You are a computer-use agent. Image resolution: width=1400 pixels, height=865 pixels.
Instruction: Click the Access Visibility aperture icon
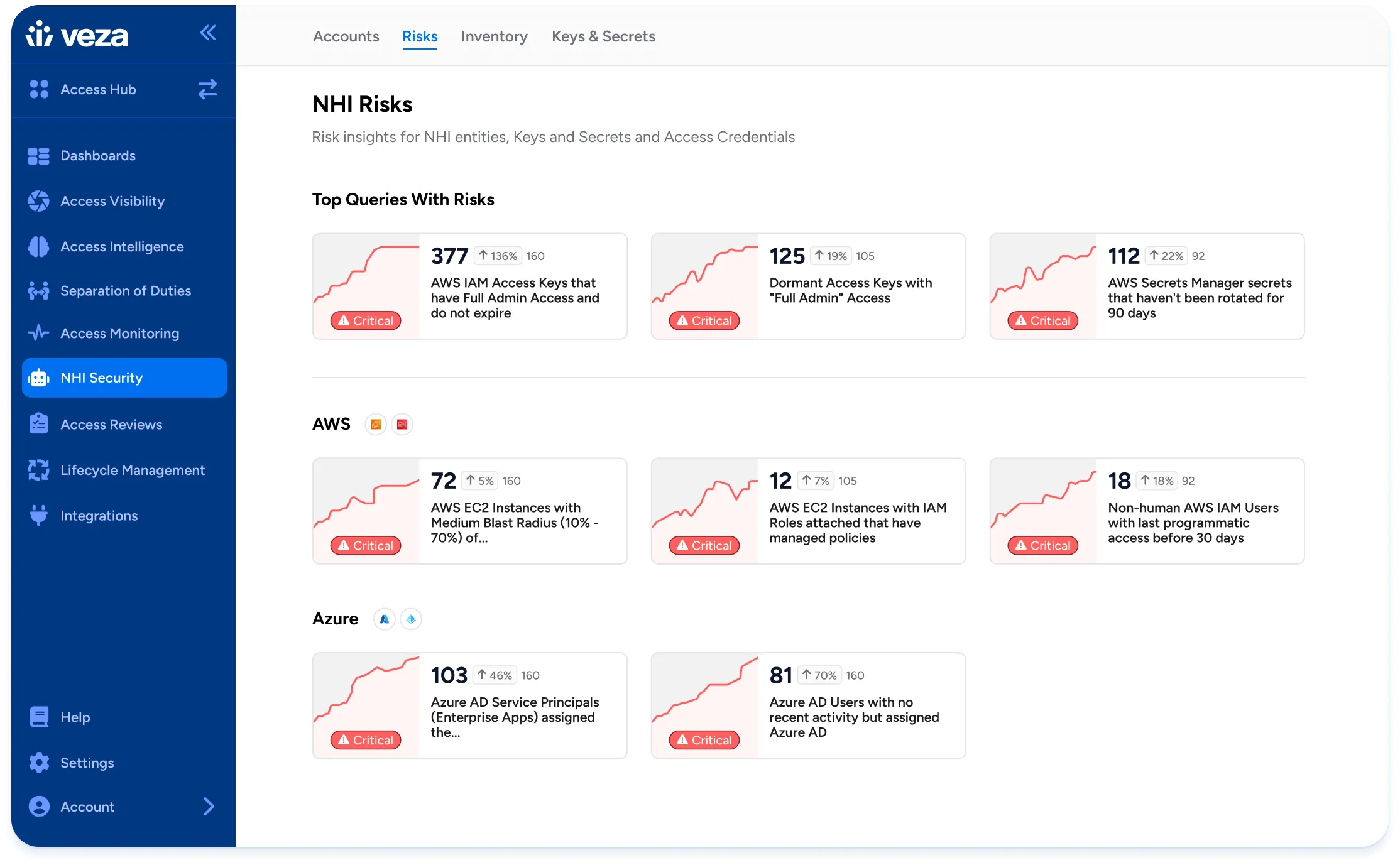[x=38, y=201]
